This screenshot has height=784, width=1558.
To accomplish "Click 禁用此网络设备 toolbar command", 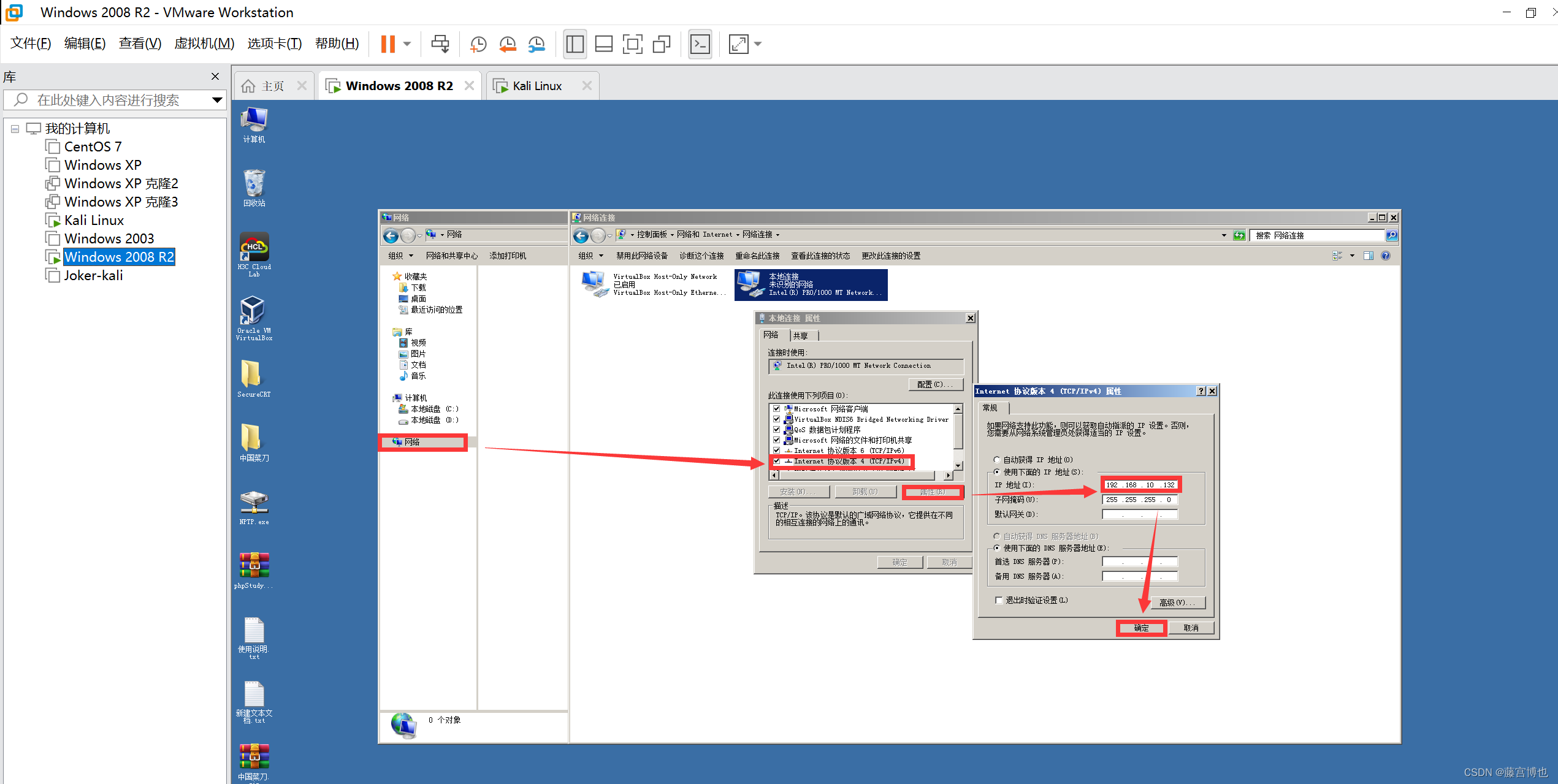I will coord(641,256).
